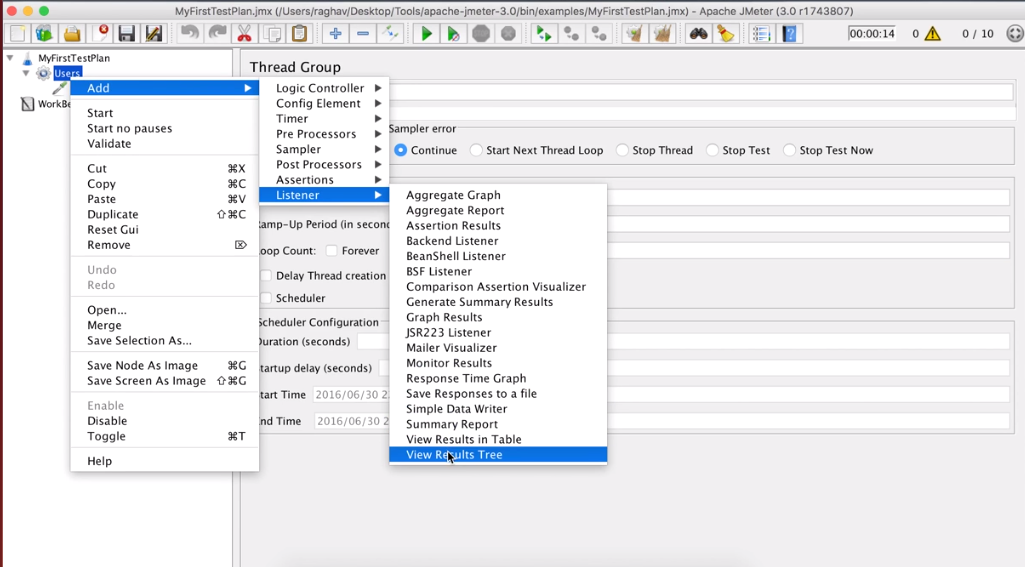Enable the Scheduler checkbox
Image resolution: width=1025 pixels, height=567 pixels.
click(x=265, y=298)
